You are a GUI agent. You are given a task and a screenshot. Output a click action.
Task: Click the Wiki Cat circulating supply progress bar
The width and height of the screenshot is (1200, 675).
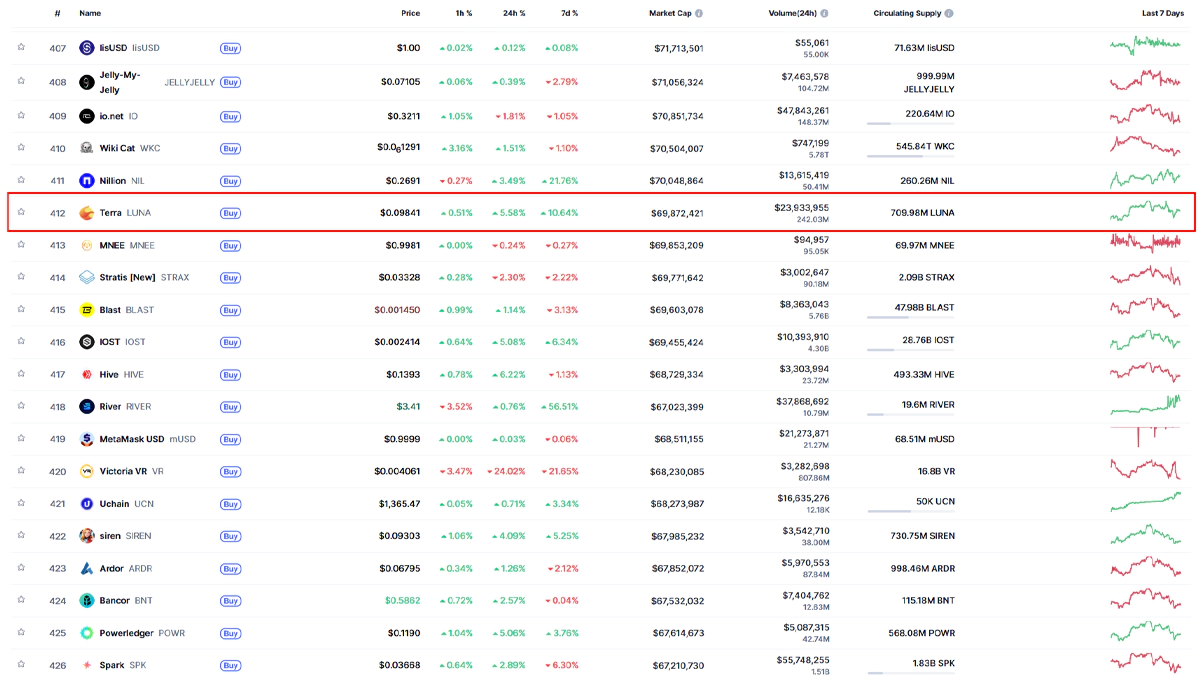(x=910, y=156)
